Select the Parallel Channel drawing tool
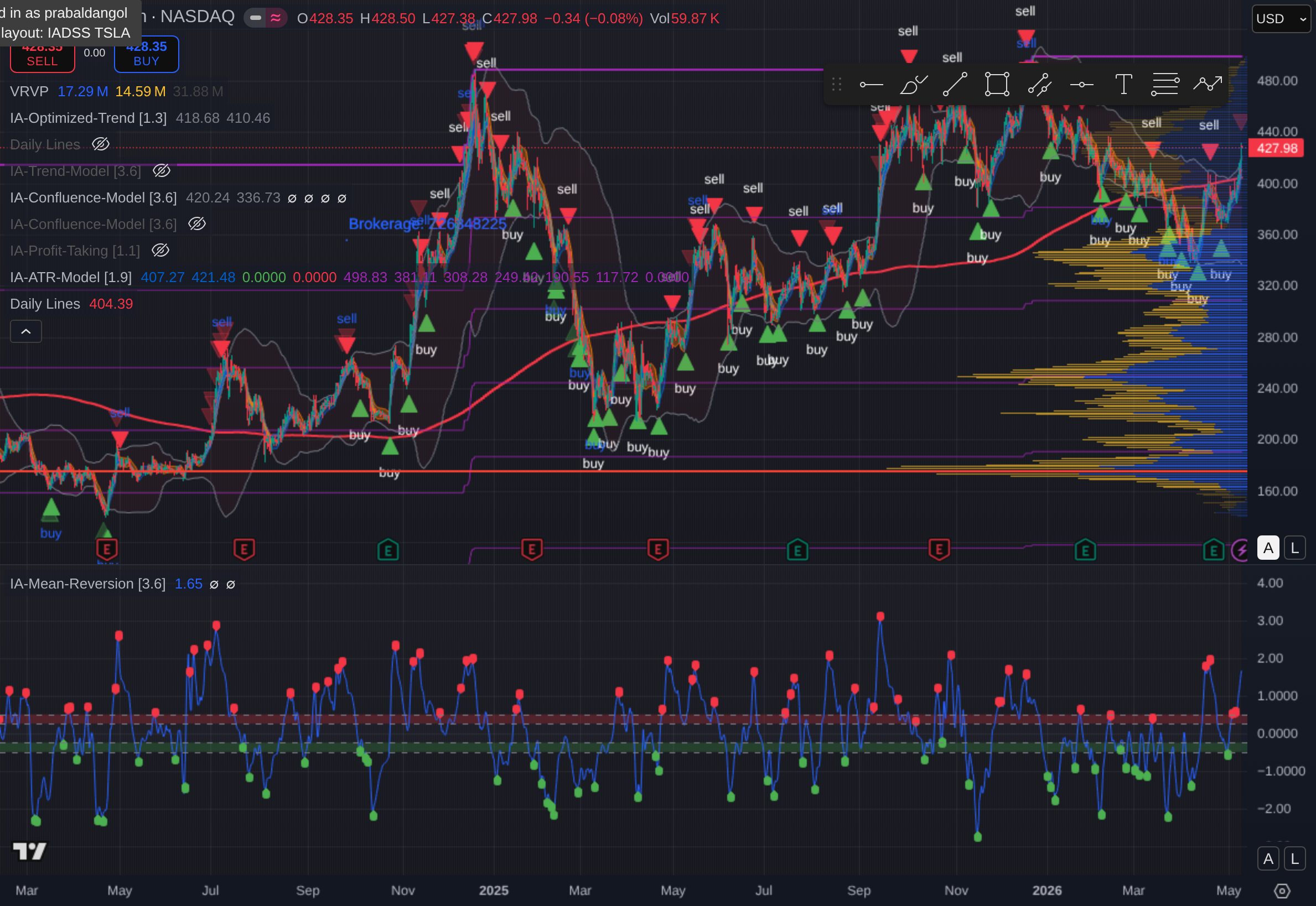Image resolution: width=1316 pixels, height=906 pixels. pyautogui.click(x=1039, y=85)
